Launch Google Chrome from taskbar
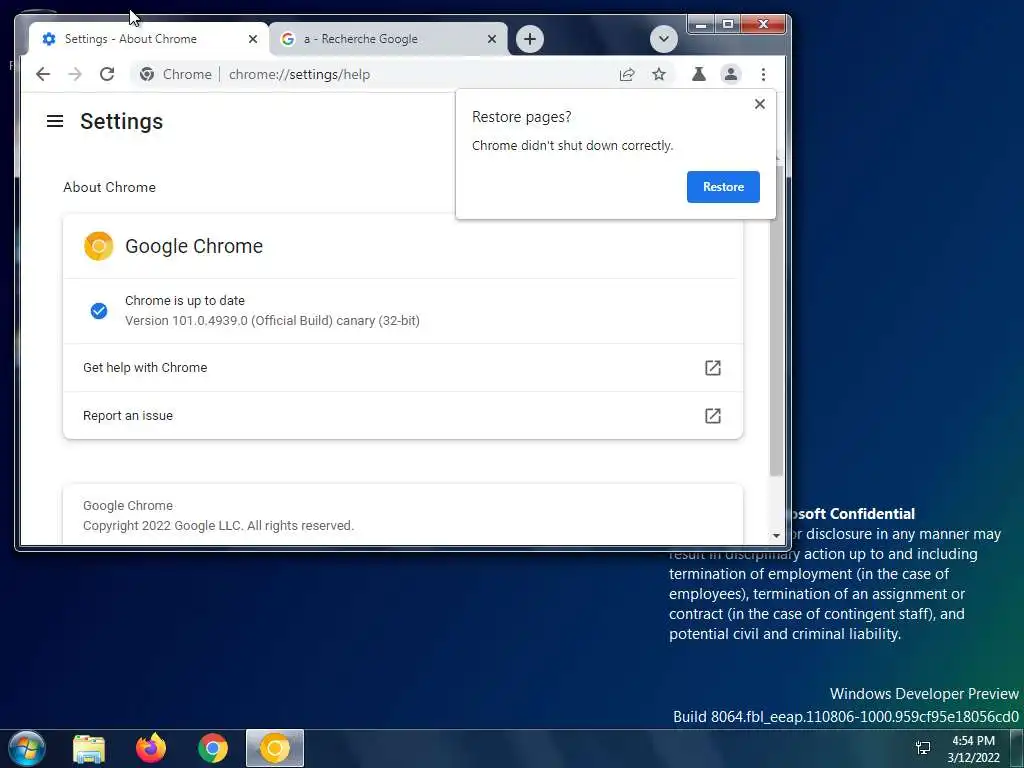 [x=213, y=749]
